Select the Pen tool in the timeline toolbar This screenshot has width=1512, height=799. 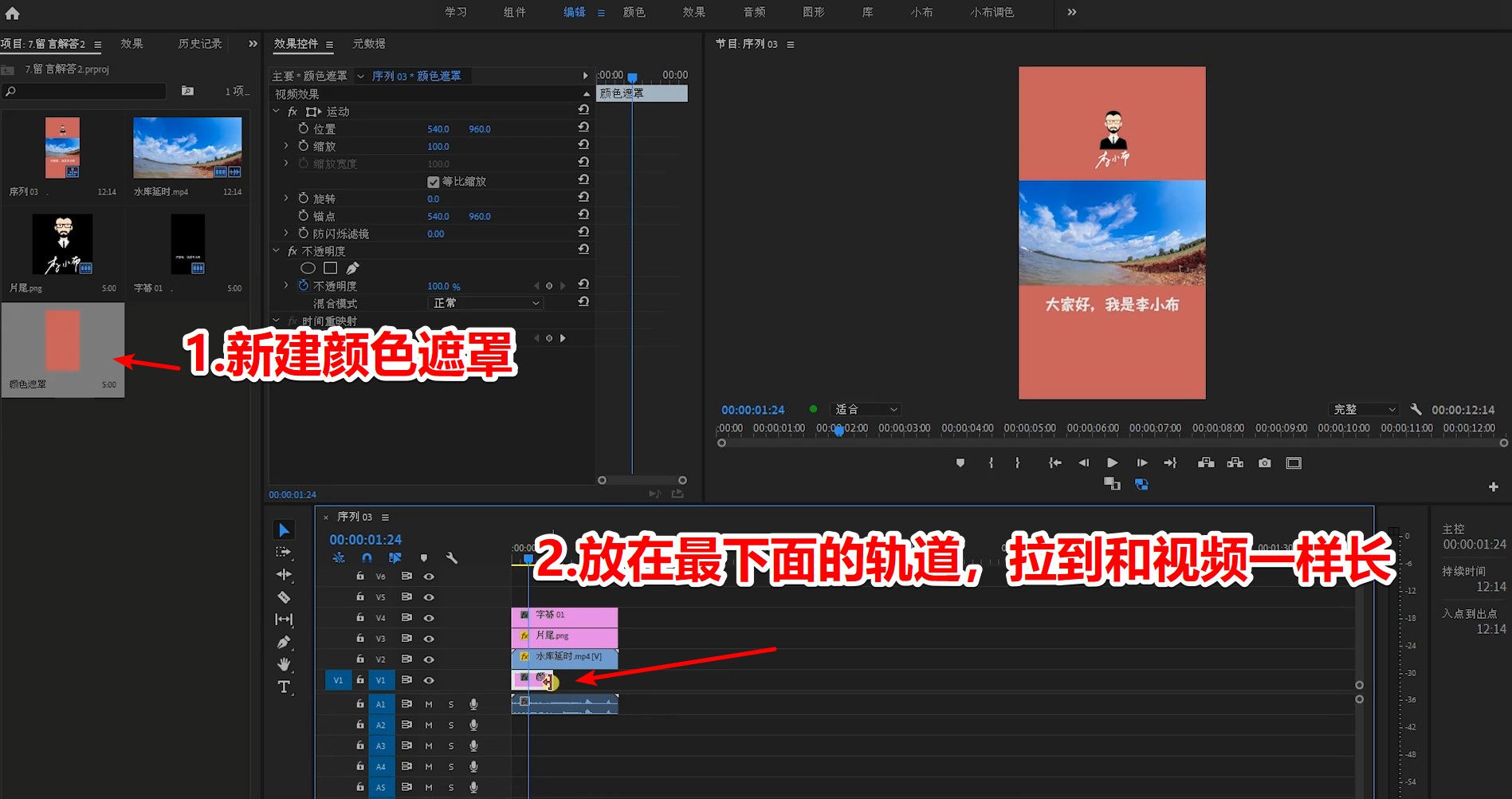(284, 642)
